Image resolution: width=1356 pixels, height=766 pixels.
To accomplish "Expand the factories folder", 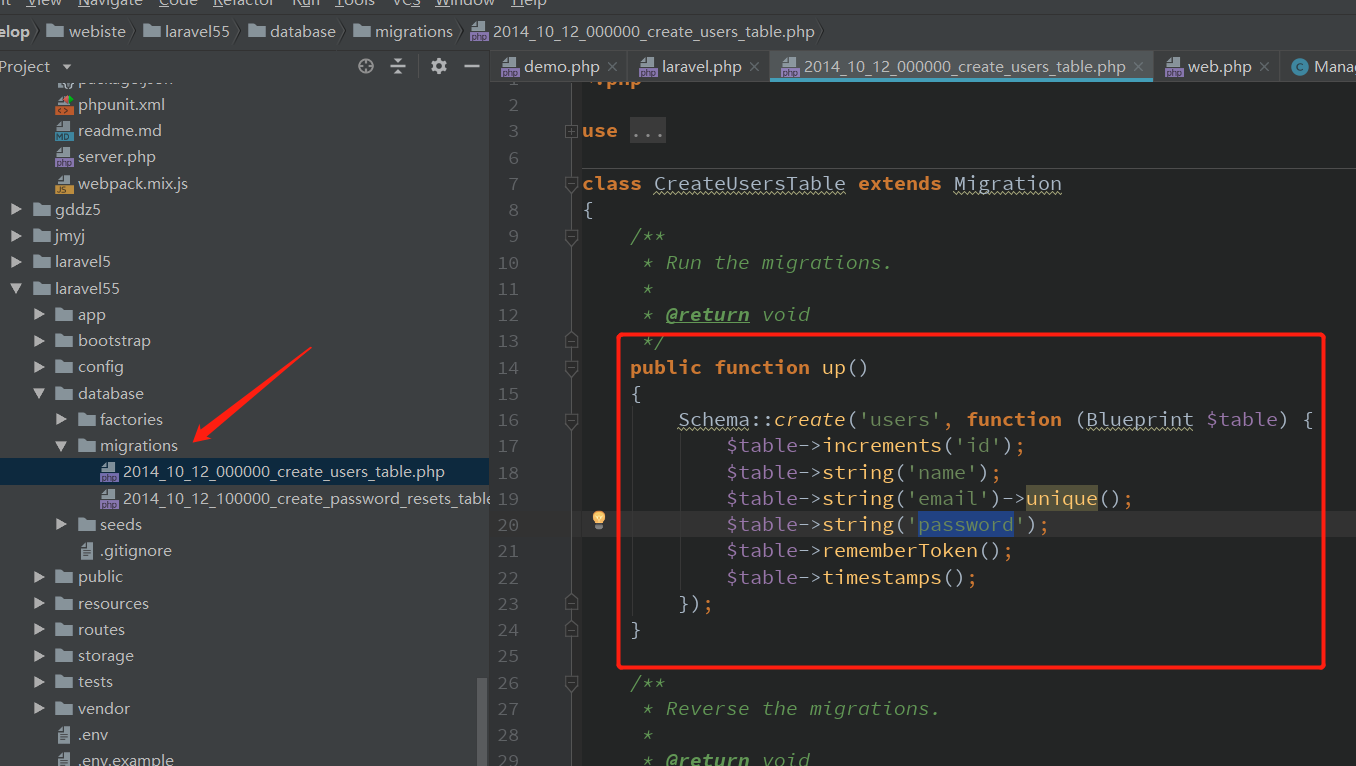I will tap(61, 420).
